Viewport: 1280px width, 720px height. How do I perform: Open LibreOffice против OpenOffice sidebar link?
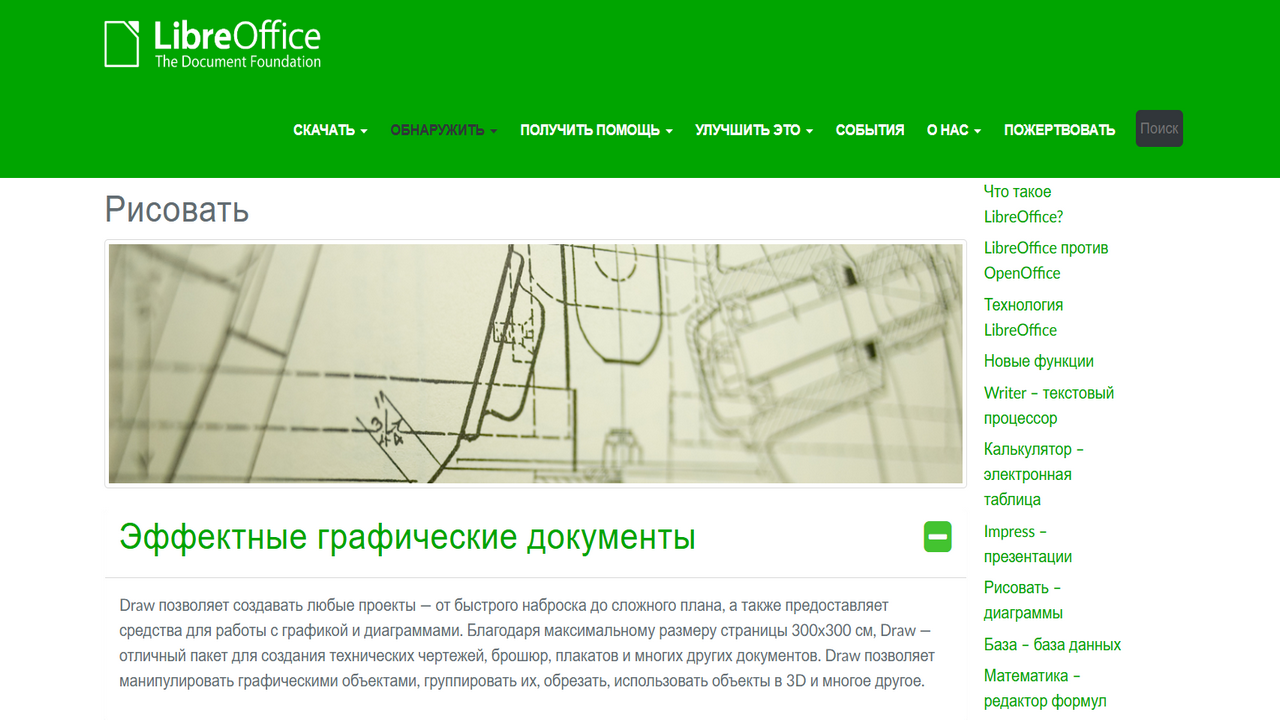tap(1045, 260)
